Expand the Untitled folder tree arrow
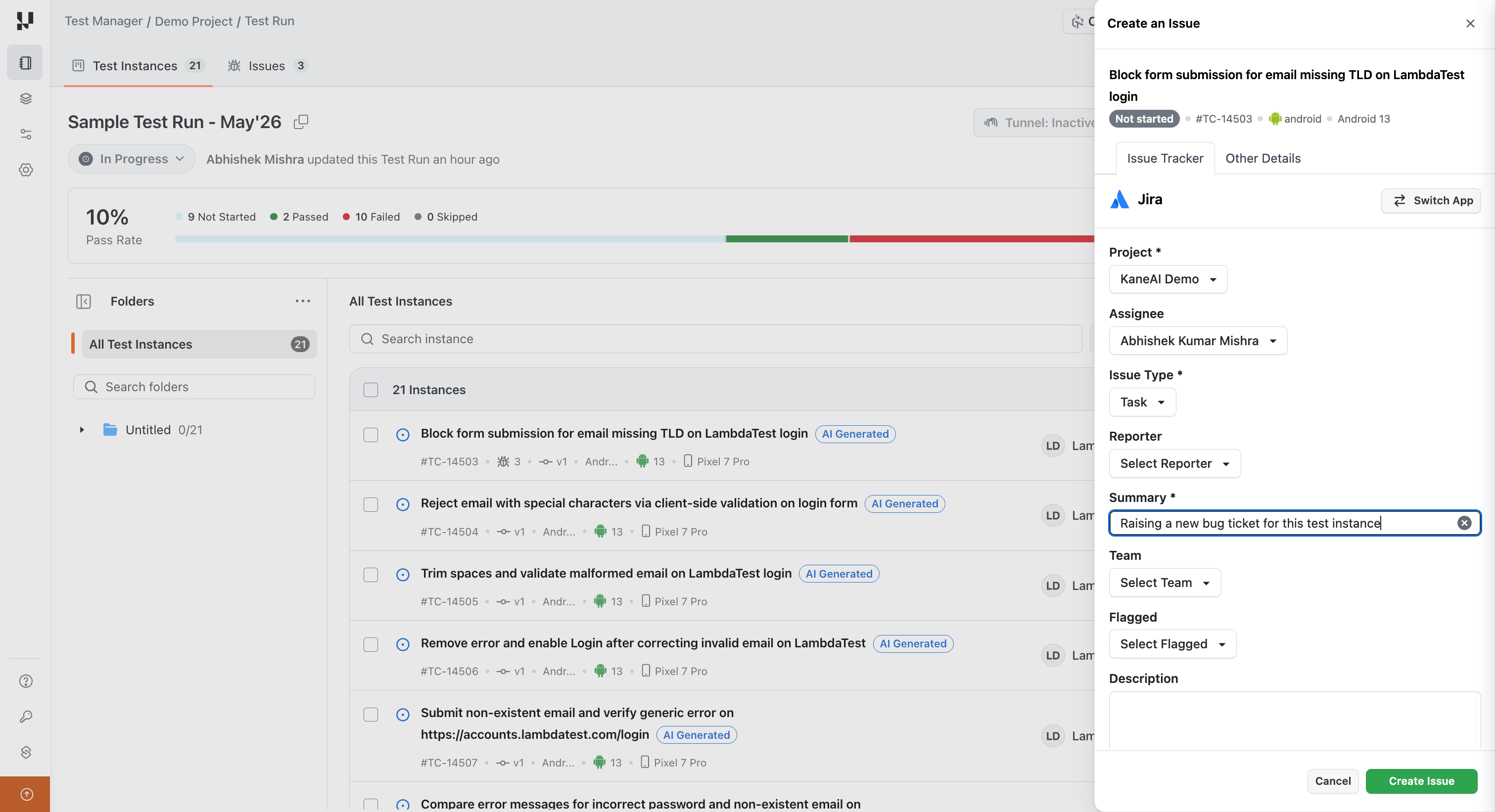 pos(82,430)
